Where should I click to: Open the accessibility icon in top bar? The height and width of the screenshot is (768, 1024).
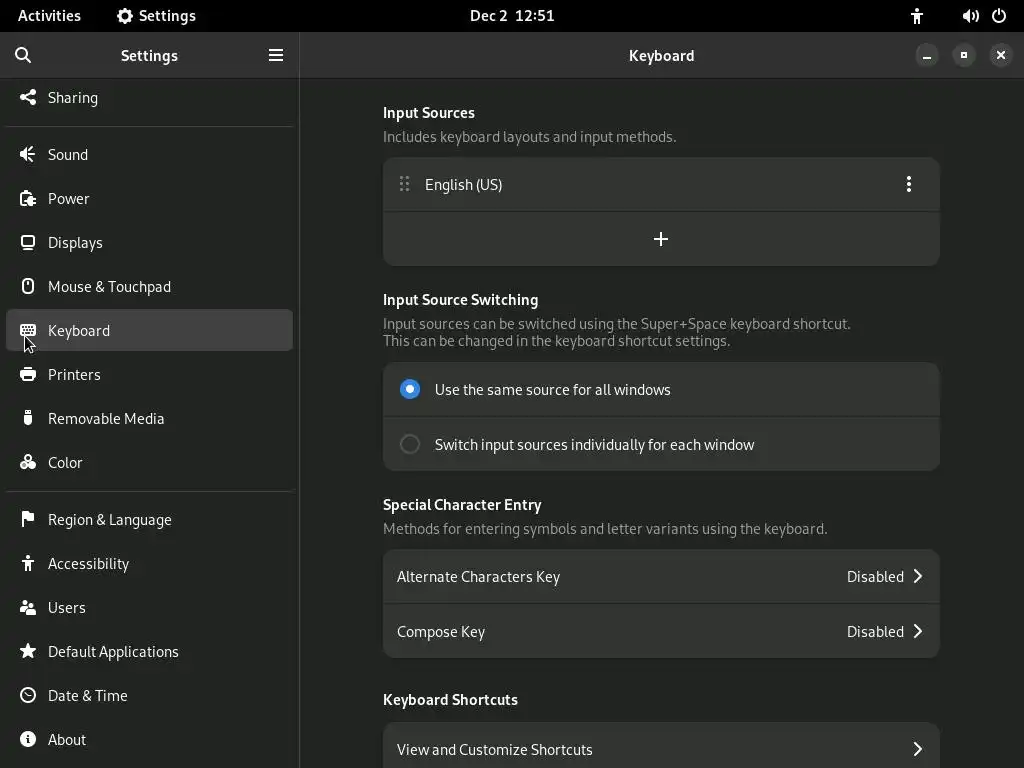click(917, 16)
